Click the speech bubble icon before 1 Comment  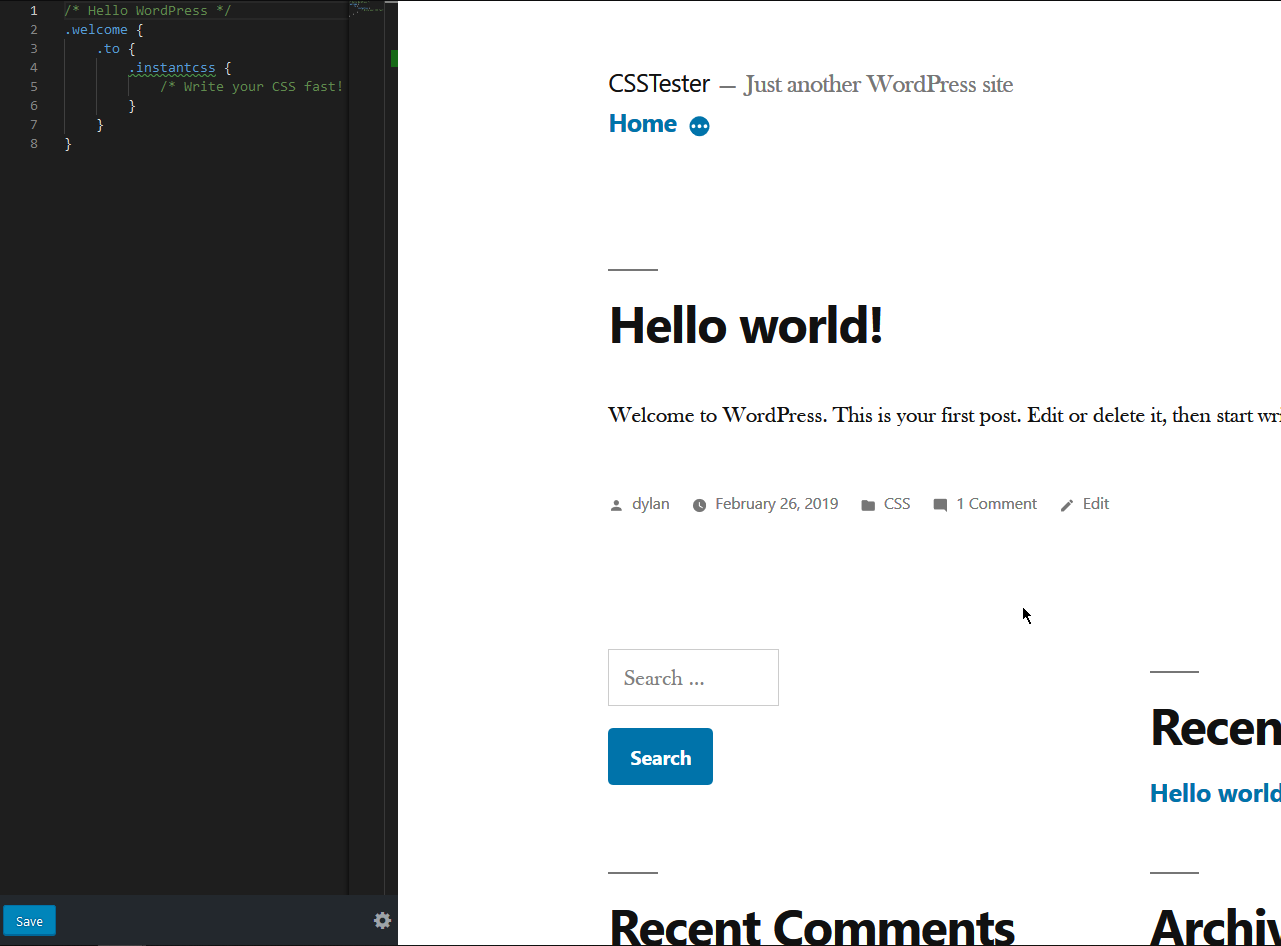click(940, 504)
